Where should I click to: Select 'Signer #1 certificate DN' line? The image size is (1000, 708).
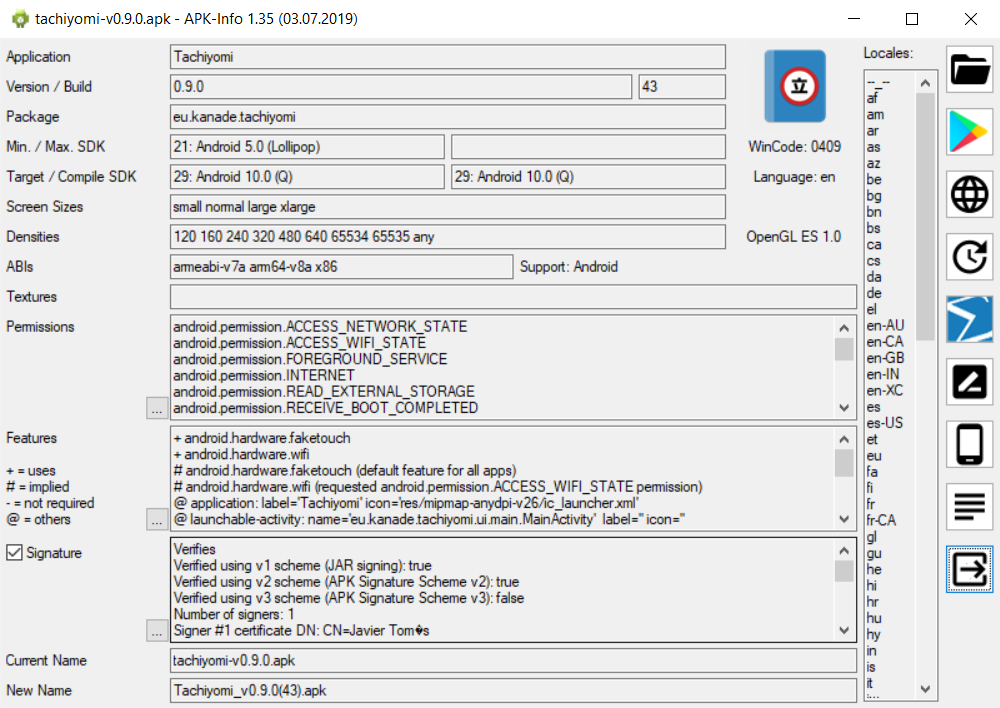coord(301,630)
